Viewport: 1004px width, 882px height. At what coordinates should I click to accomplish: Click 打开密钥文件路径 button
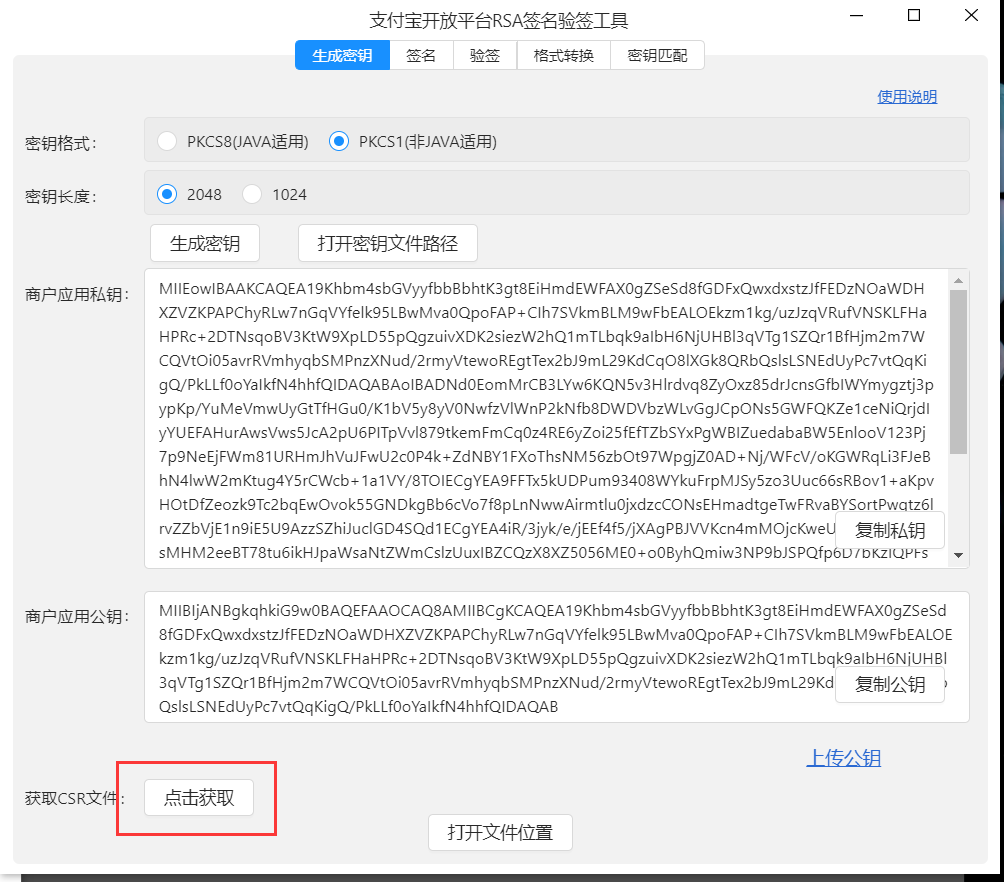(388, 243)
